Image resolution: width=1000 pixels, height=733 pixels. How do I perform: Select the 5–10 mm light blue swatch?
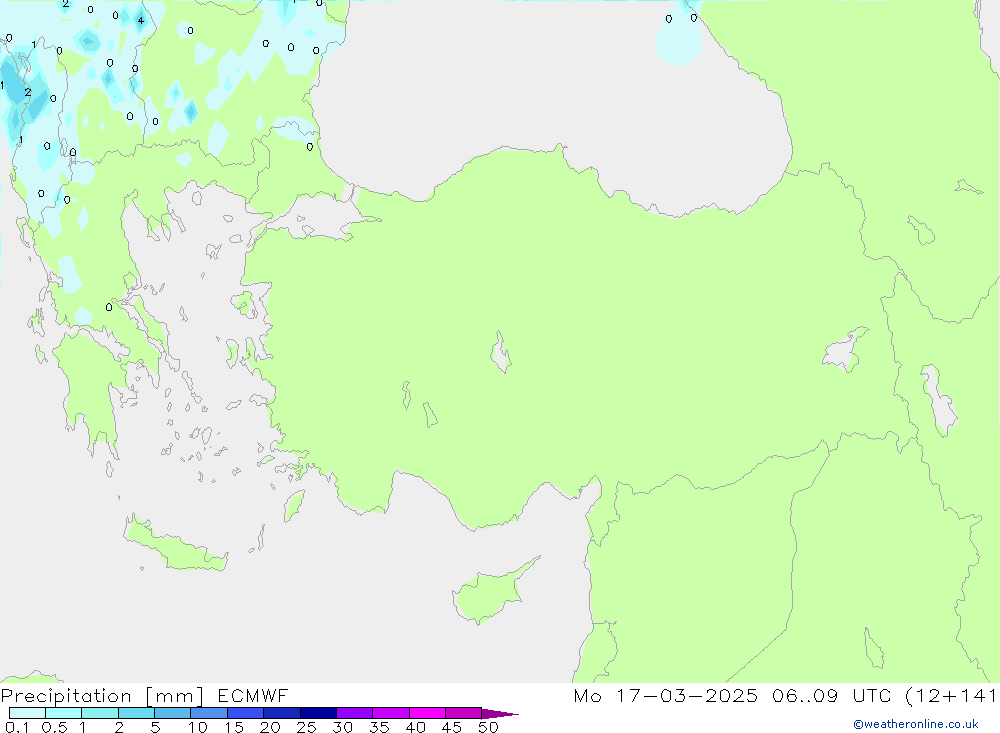(172, 713)
